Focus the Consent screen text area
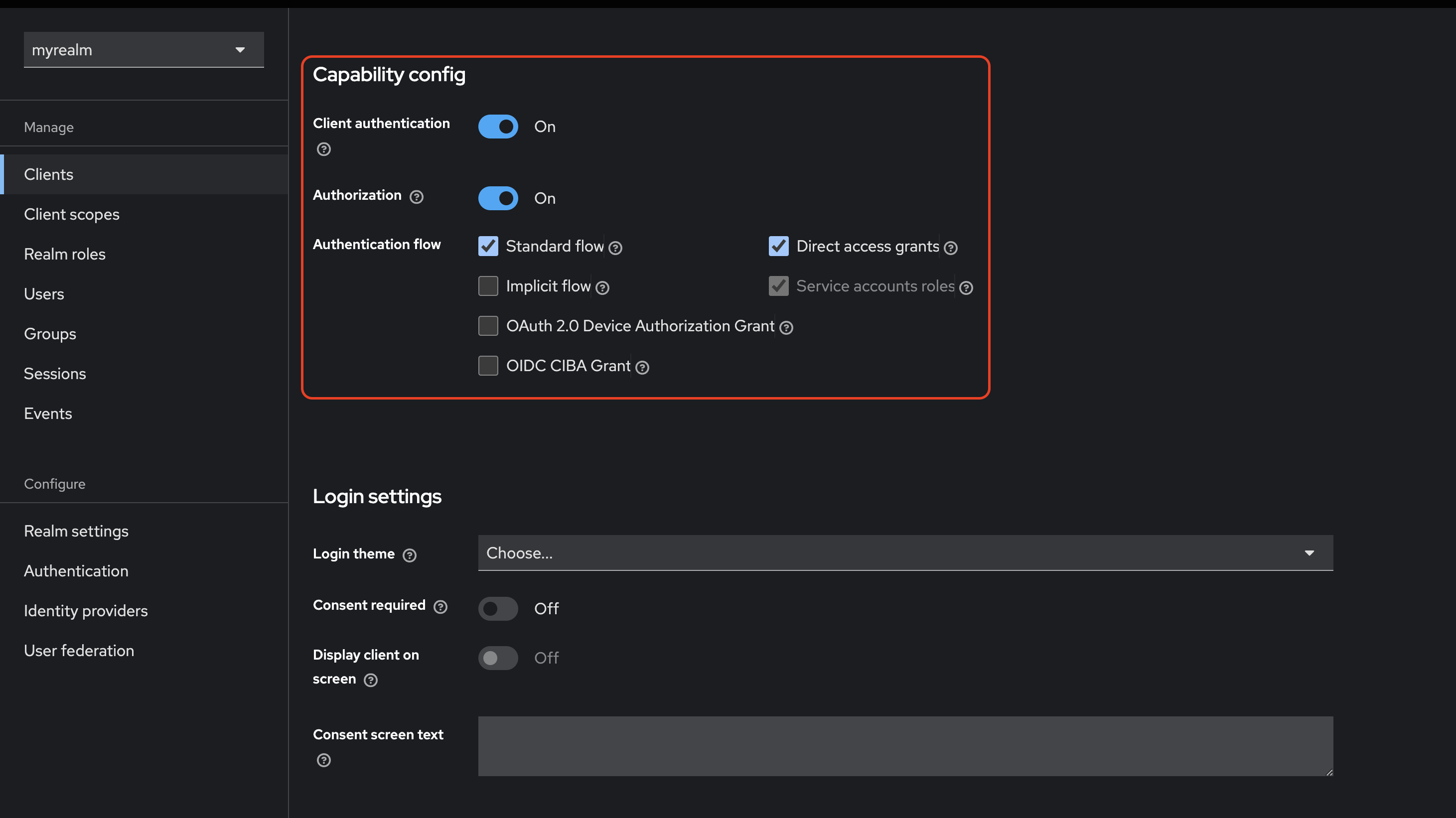This screenshot has width=1456, height=818. [905, 746]
